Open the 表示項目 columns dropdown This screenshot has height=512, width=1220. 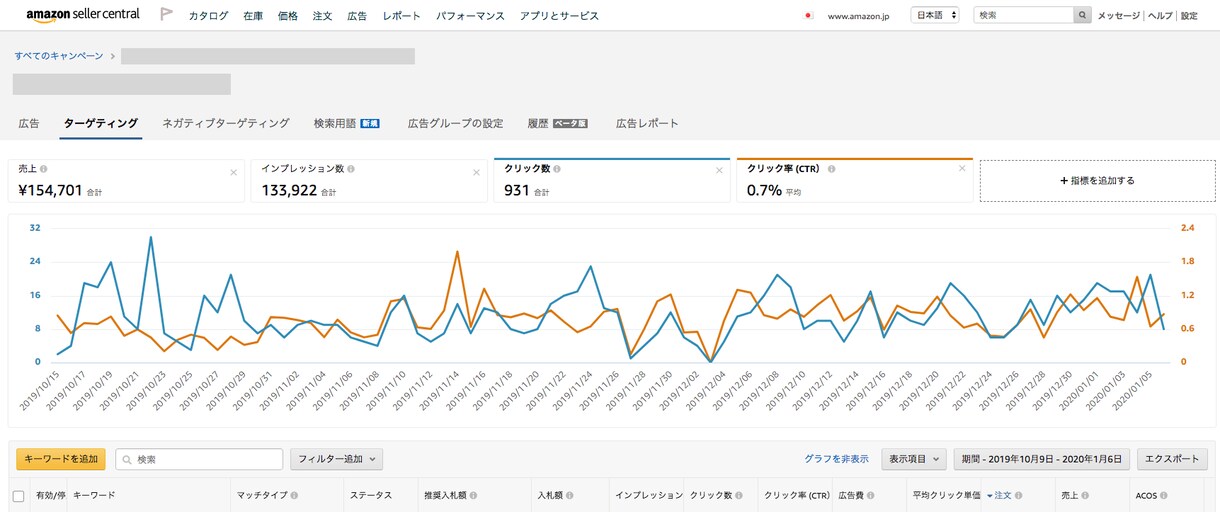[914, 459]
